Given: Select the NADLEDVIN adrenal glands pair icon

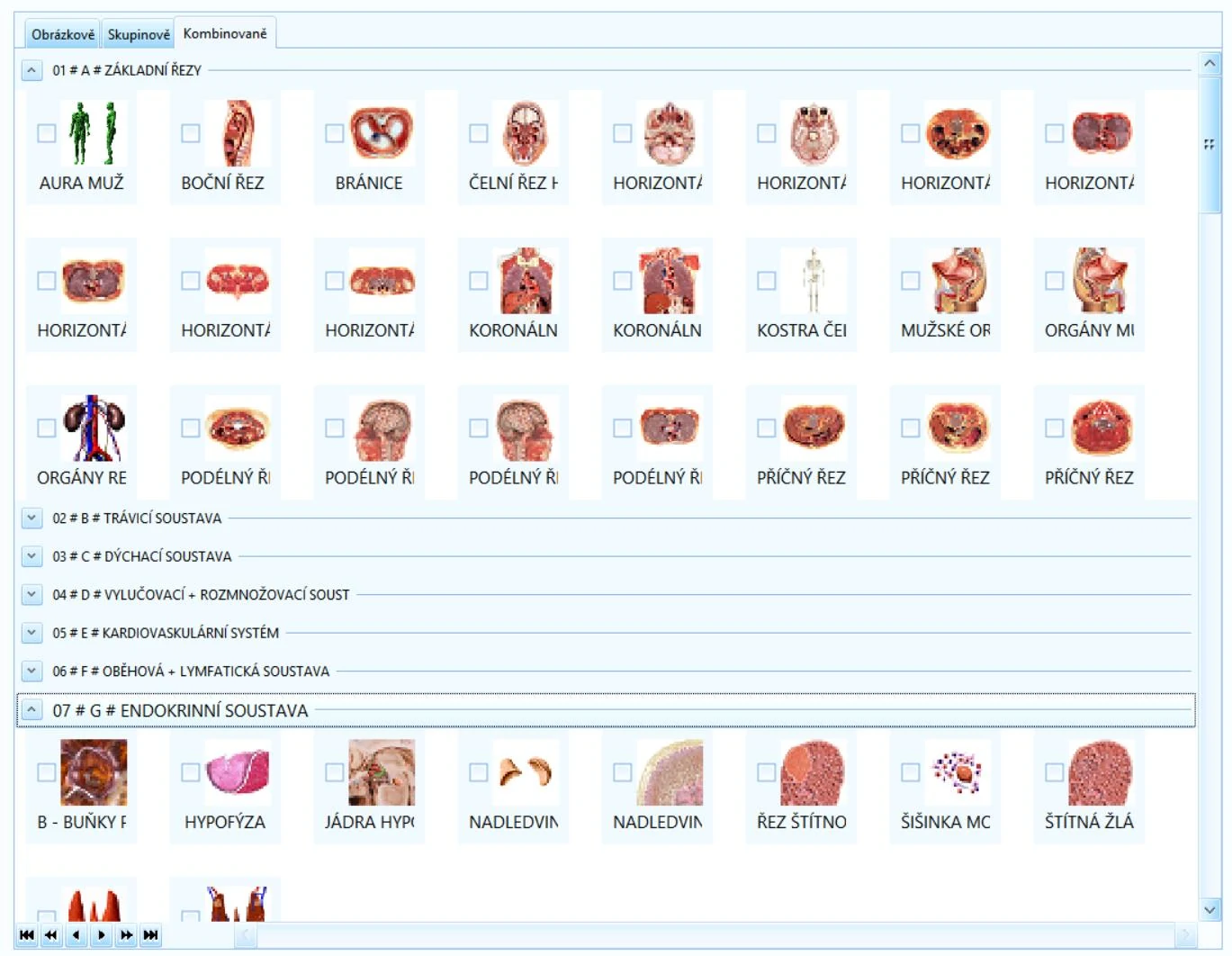Looking at the screenshot, I should coord(526,772).
